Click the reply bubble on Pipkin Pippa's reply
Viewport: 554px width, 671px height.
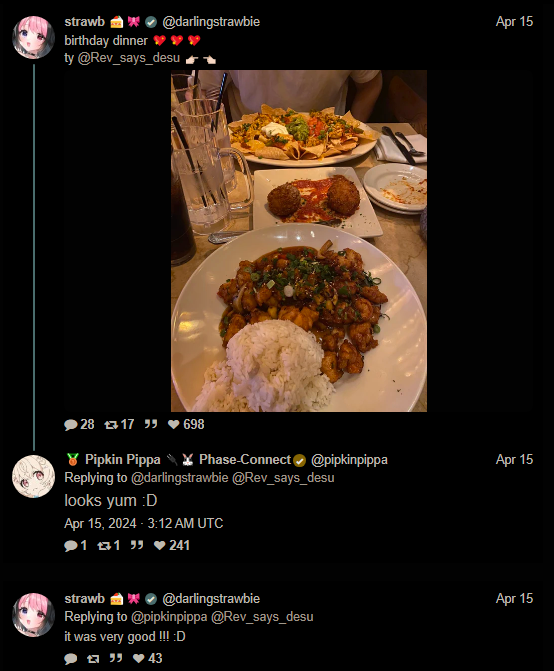[71, 546]
